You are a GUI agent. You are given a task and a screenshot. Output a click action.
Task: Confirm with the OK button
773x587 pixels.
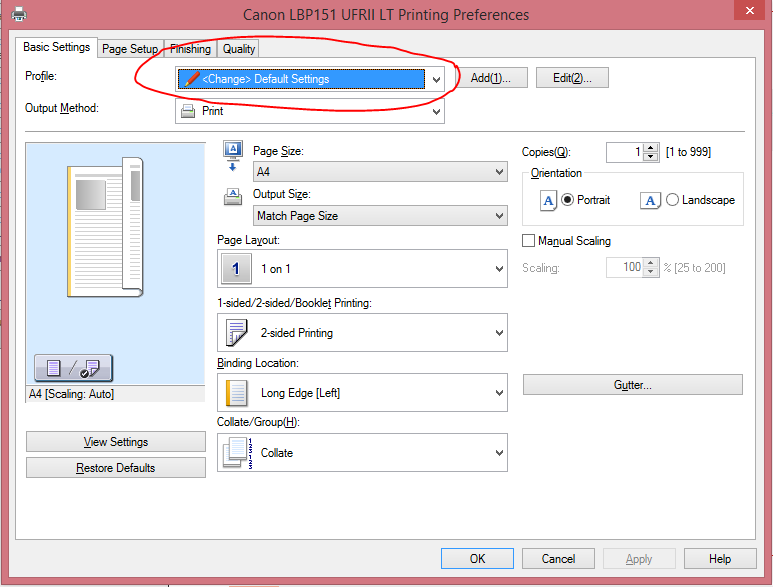pyautogui.click(x=477, y=558)
